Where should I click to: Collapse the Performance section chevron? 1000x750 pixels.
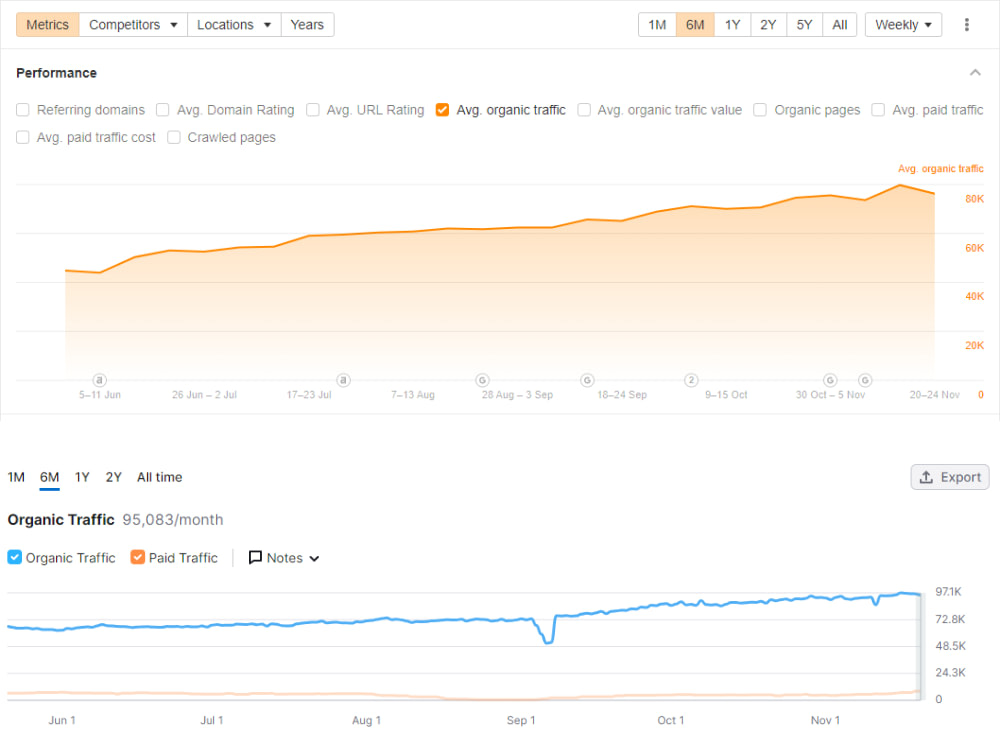pyautogui.click(x=974, y=73)
